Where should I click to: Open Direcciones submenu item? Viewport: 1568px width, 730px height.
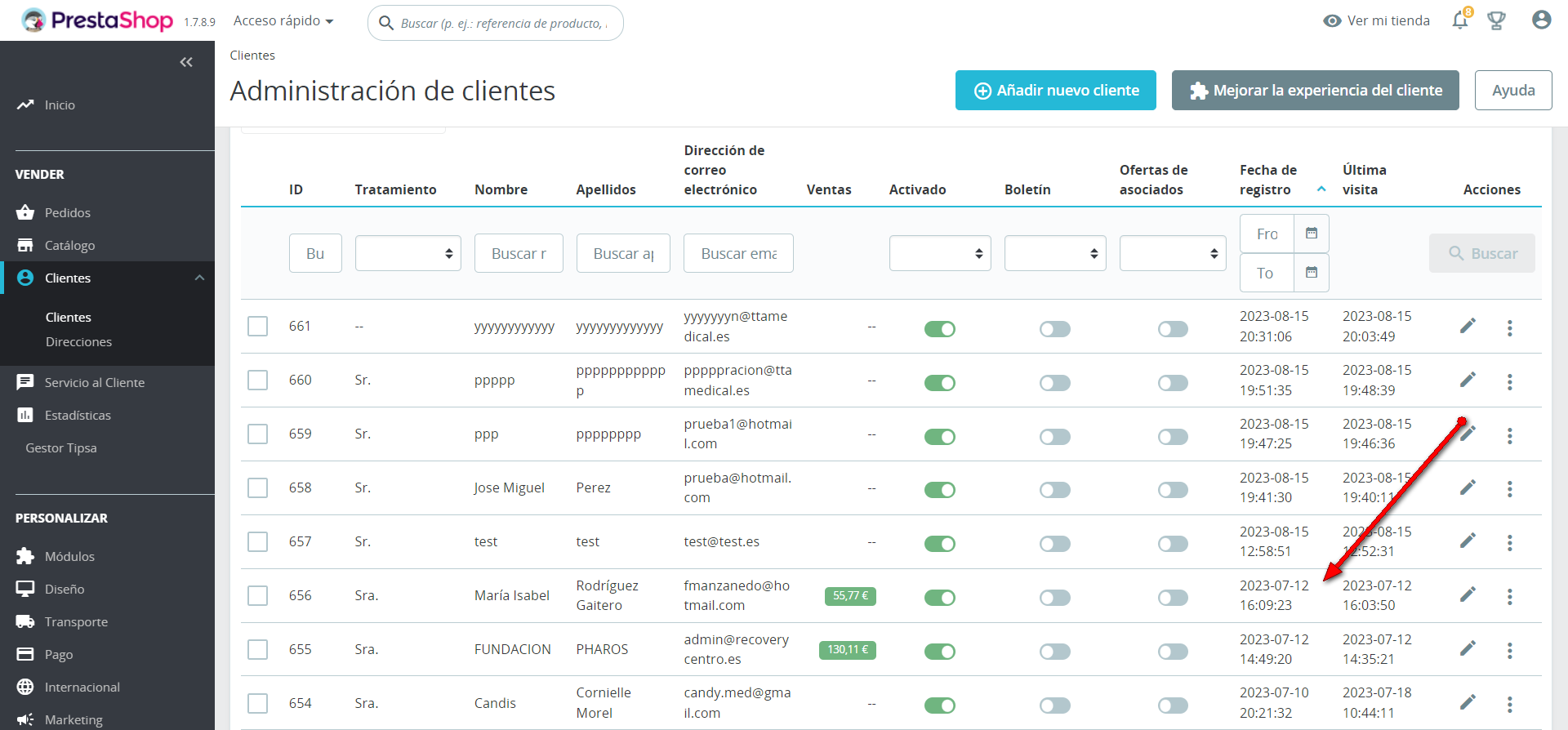tap(78, 341)
